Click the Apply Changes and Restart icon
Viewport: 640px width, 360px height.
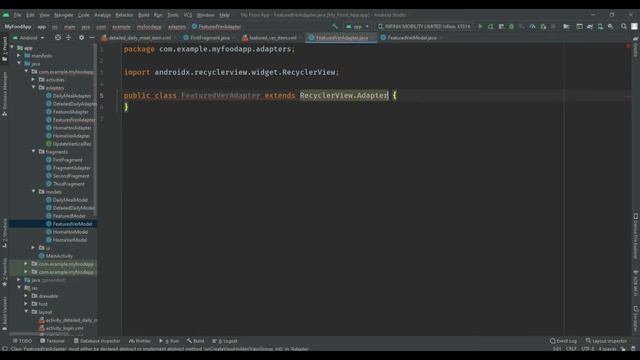tap(491, 27)
